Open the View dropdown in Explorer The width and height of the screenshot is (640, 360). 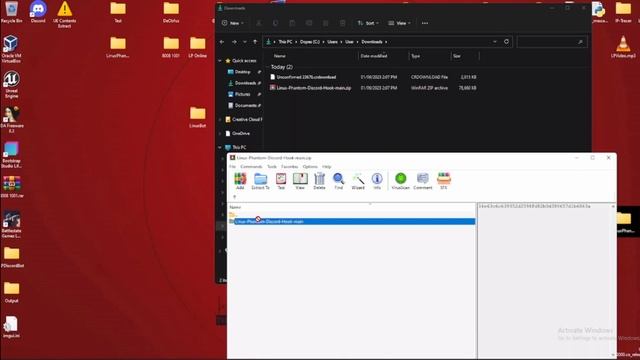399,23
